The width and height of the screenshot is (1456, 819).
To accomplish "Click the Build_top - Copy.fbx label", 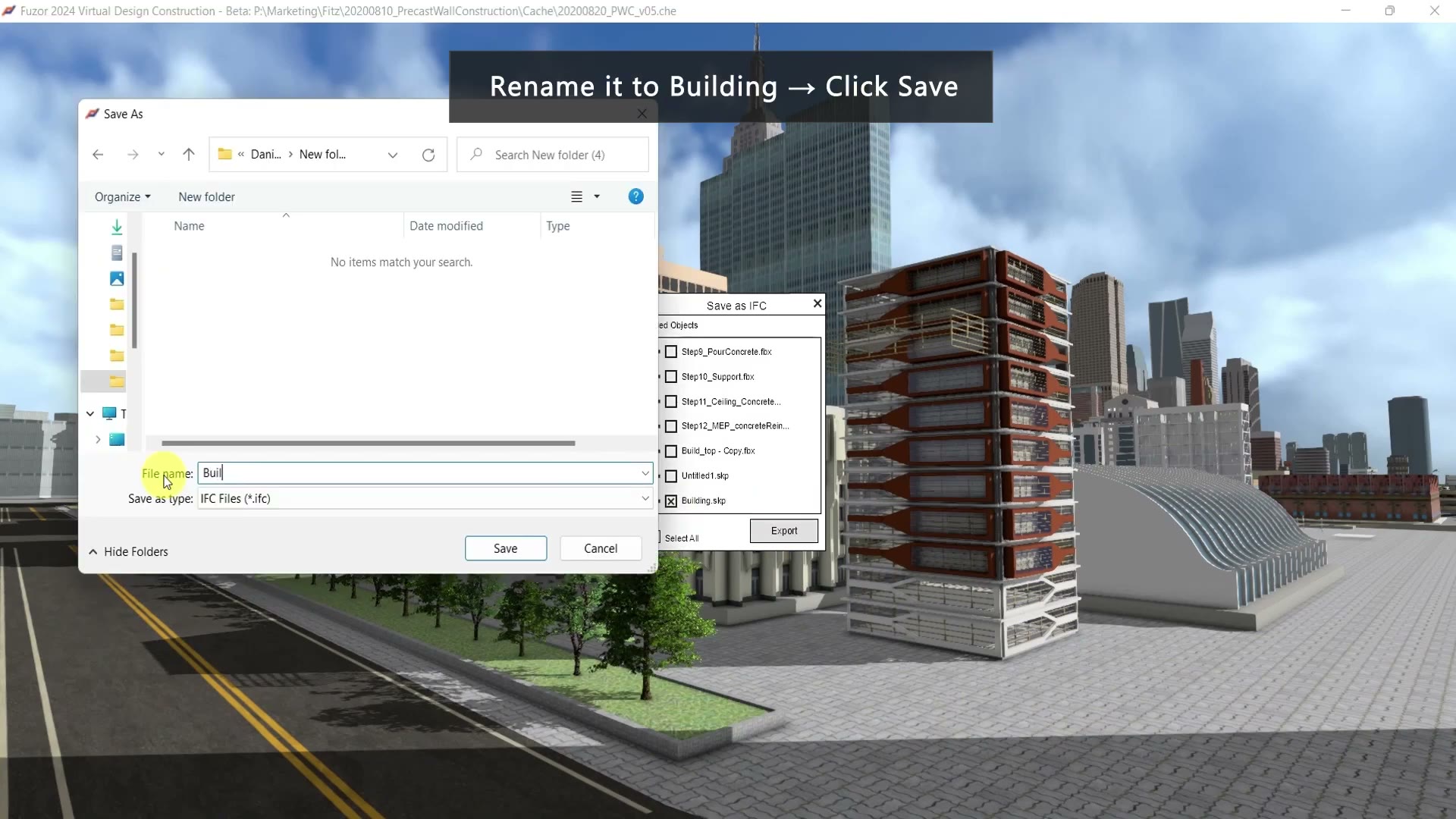I will click(718, 451).
